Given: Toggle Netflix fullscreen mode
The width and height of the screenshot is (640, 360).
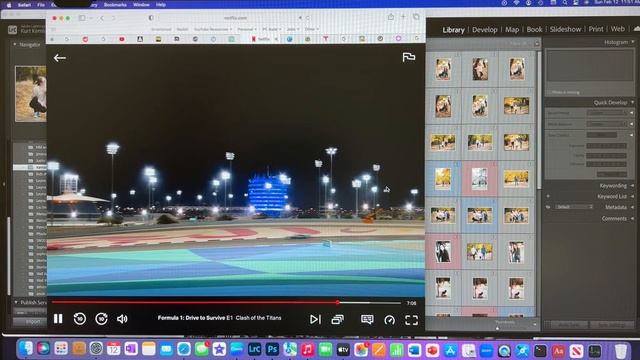Looking at the screenshot, I should pos(411,320).
